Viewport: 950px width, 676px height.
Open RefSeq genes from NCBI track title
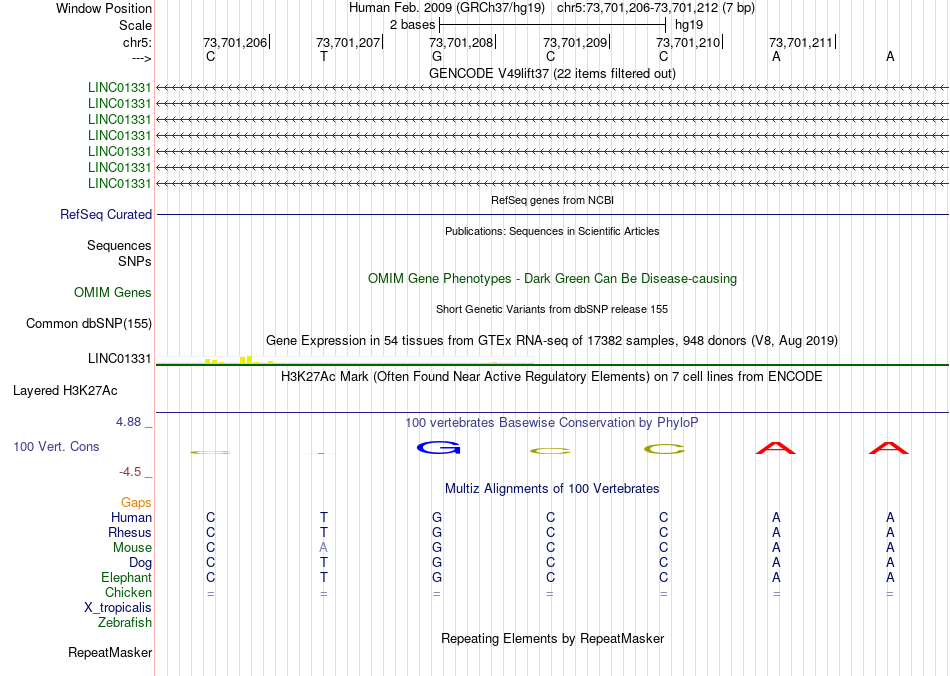(552, 200)
